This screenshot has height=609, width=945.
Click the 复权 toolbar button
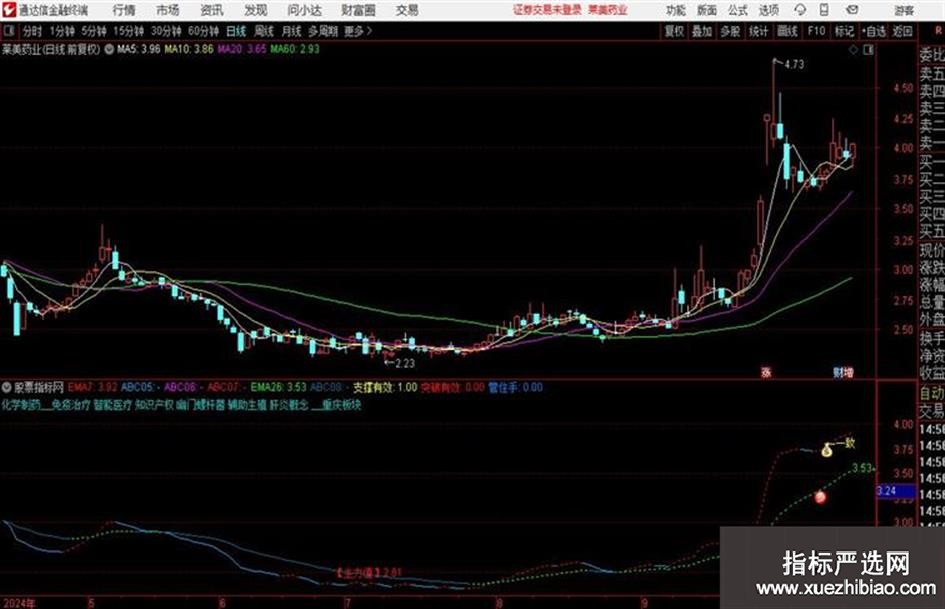[x=674, y=31]
